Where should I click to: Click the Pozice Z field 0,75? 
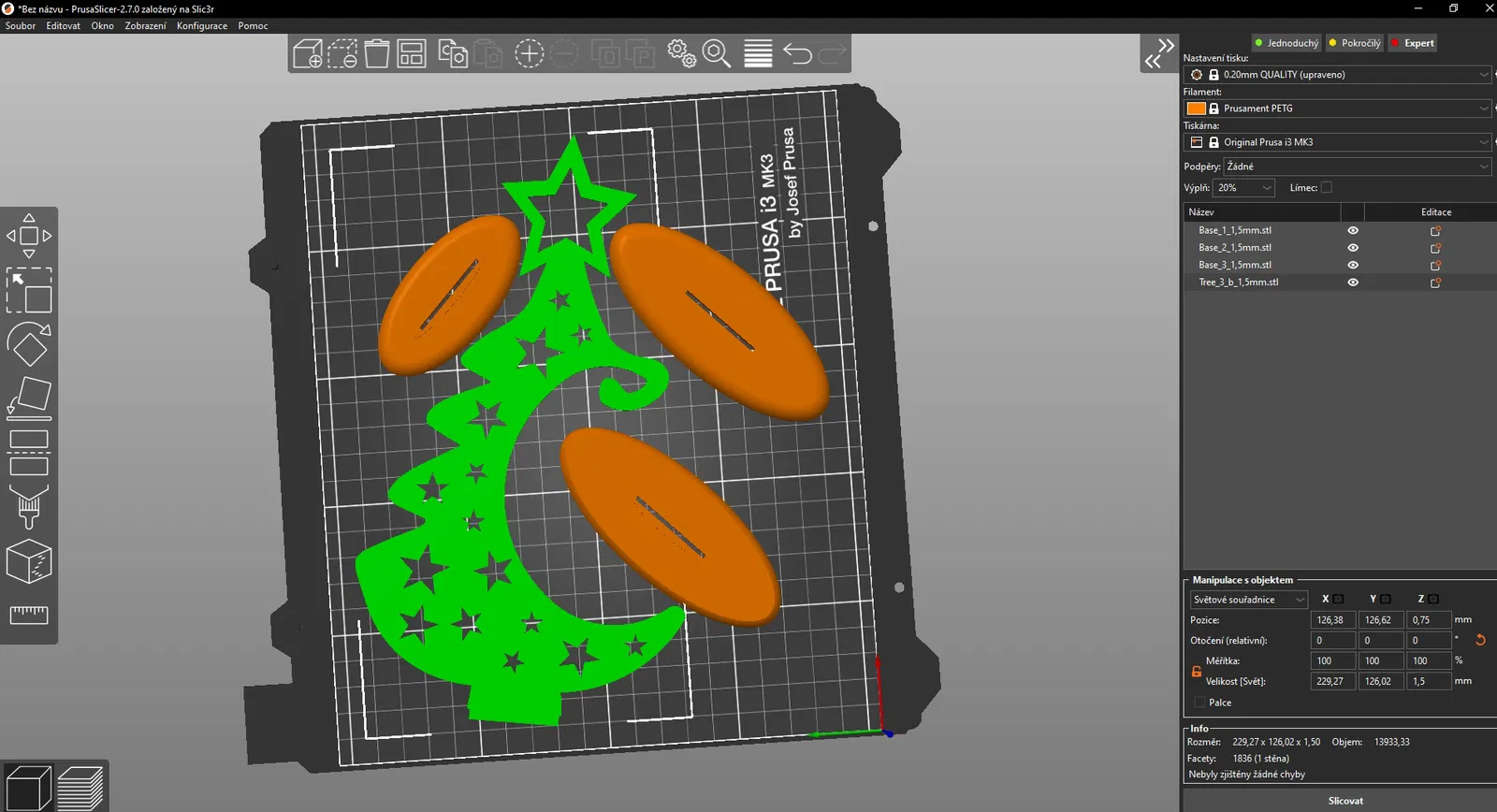click(1428, 620)
